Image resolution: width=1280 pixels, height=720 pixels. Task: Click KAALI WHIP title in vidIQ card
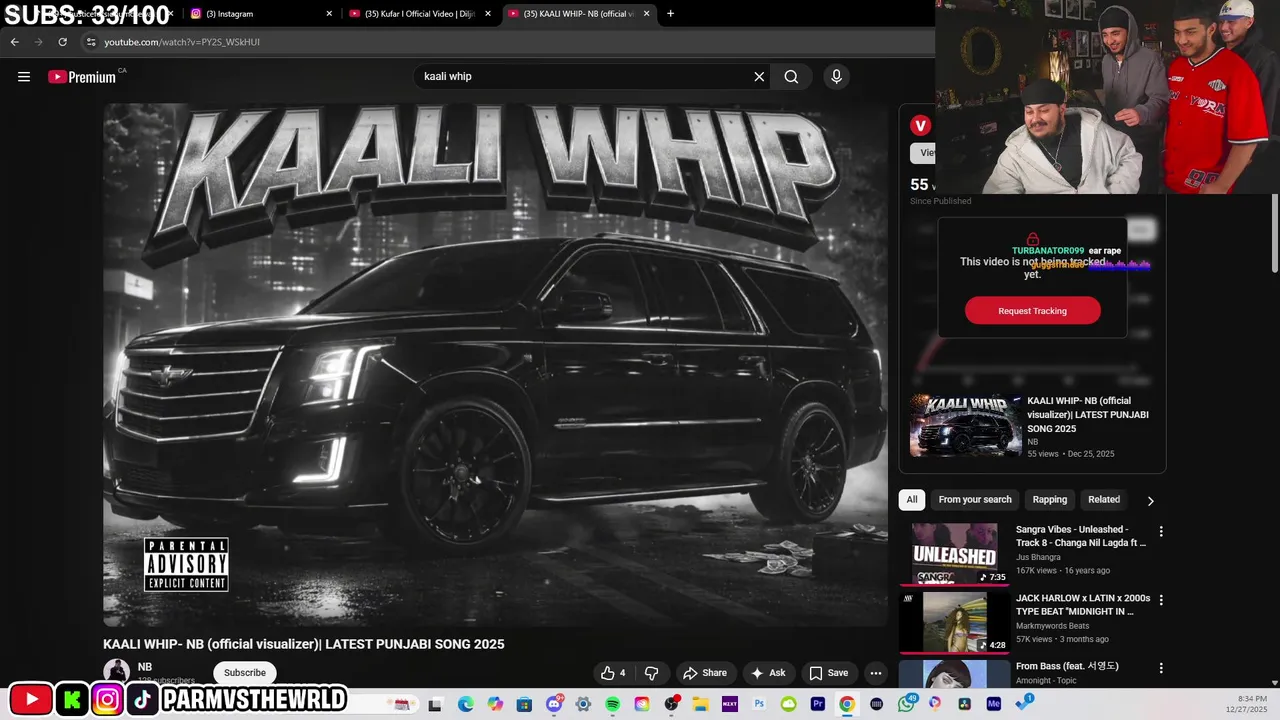1088,415
